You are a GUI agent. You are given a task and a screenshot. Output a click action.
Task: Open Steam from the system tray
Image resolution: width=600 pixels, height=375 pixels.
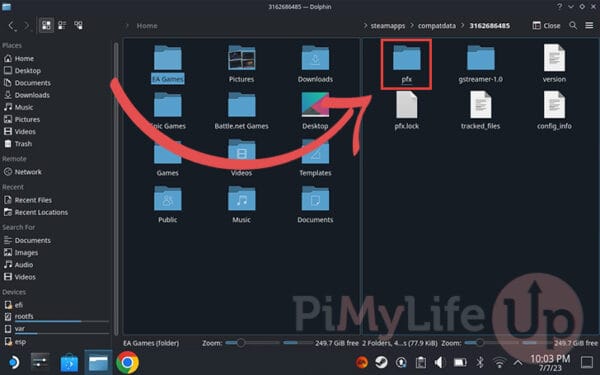coord(381,362)
